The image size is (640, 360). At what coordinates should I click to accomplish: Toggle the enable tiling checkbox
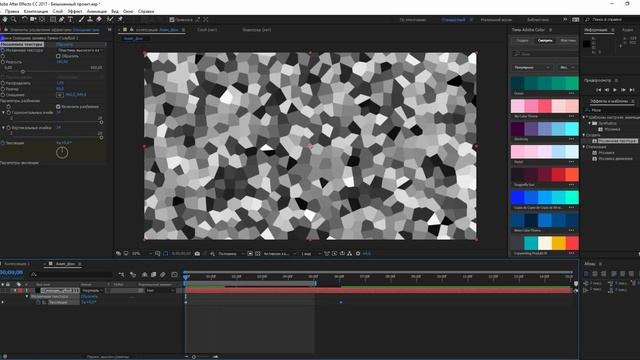pos(58,107)
